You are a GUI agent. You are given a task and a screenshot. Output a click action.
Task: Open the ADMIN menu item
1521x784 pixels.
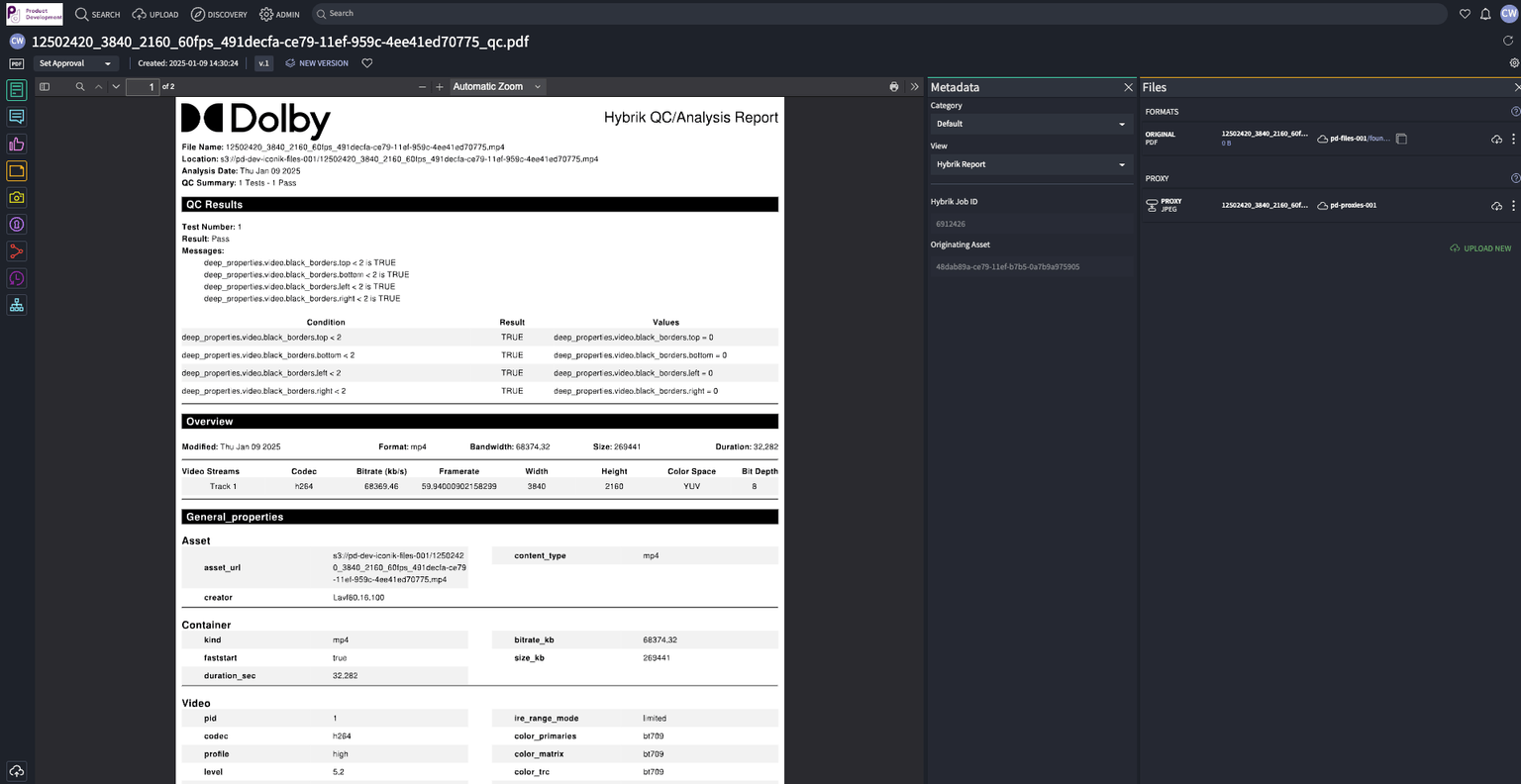point(279,14)
